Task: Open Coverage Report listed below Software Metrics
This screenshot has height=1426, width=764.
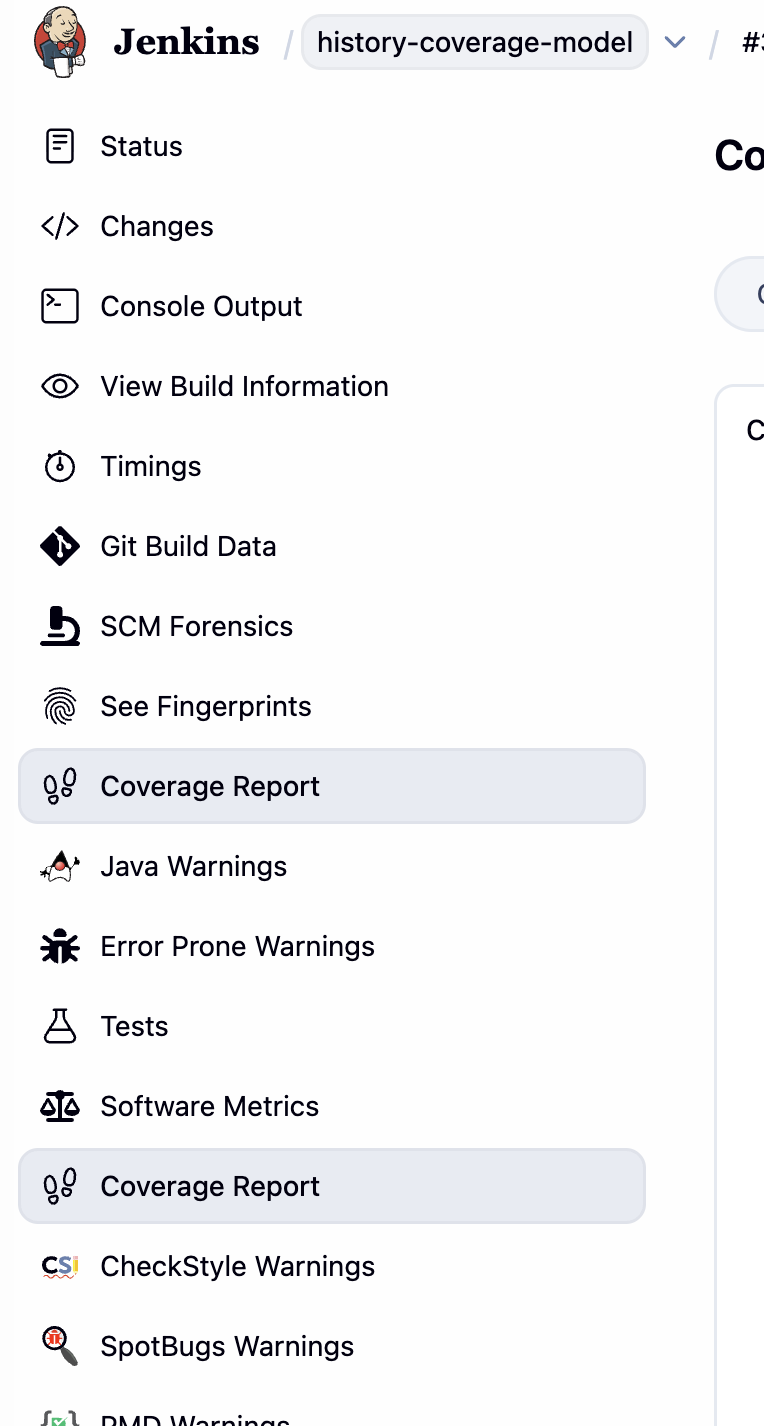Action: (210, 1186)
